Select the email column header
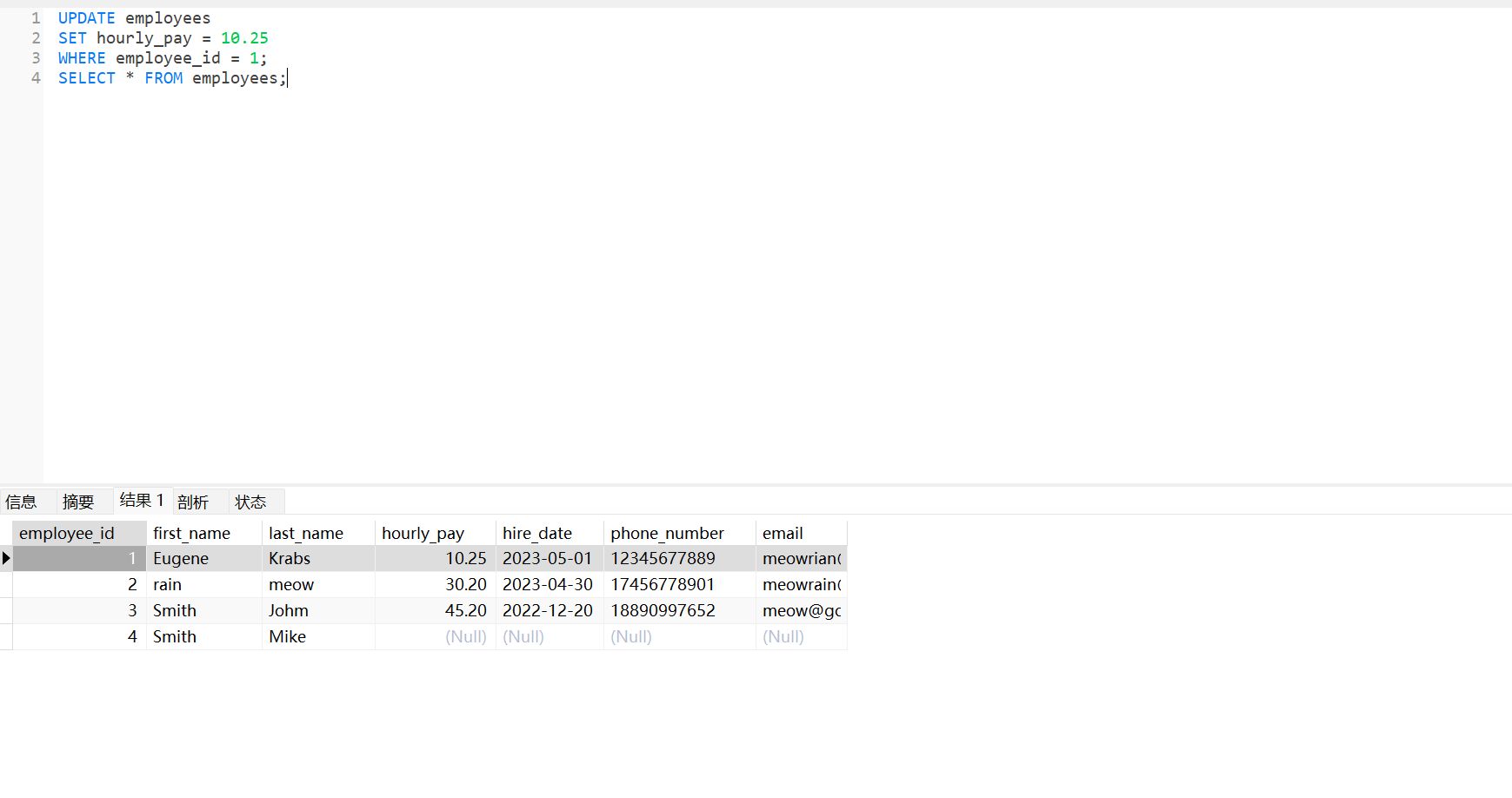Screen dimensions: 1512x798 (x=783, y=533)
